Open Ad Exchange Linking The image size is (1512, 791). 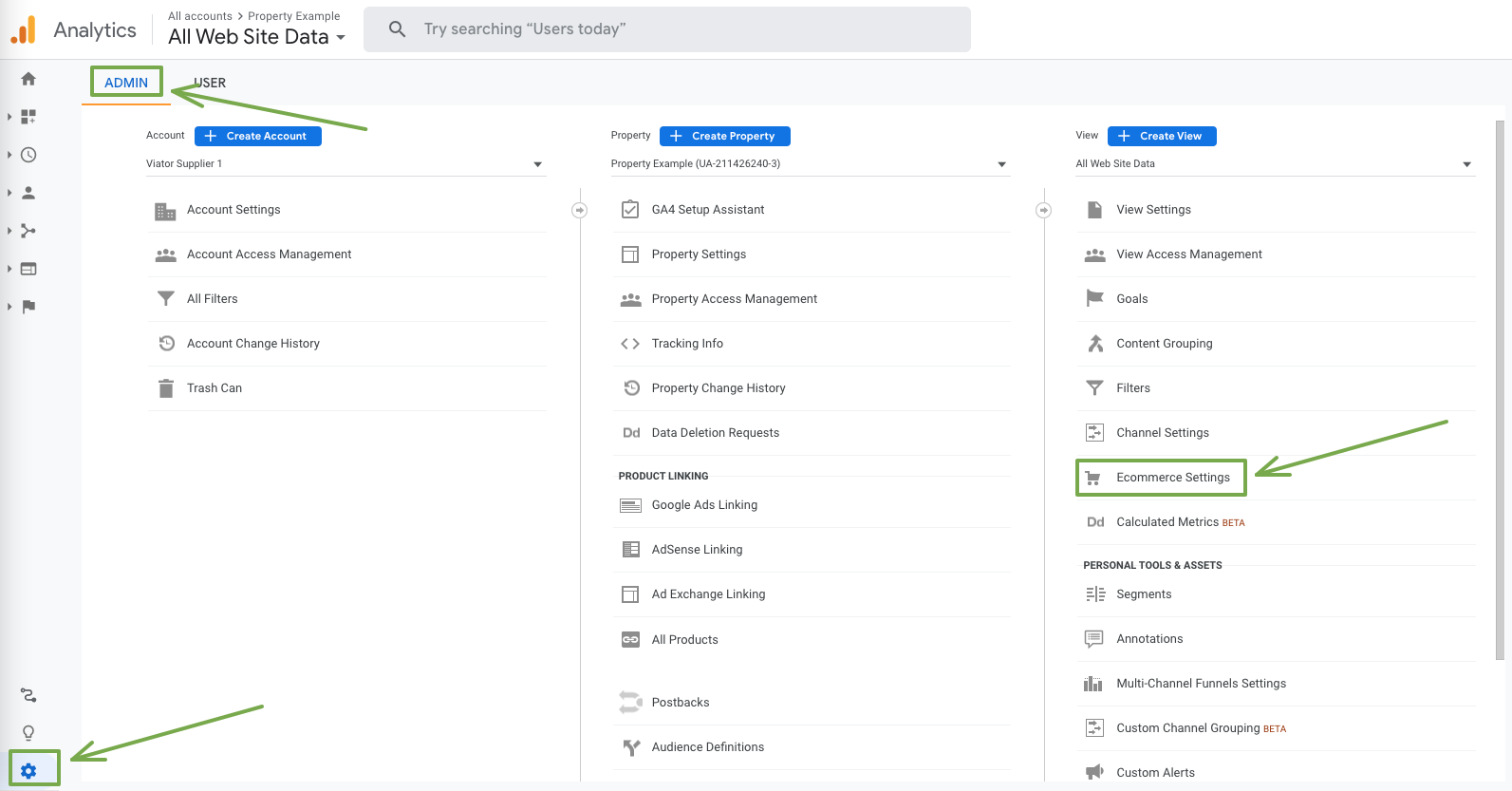[708, 594]
